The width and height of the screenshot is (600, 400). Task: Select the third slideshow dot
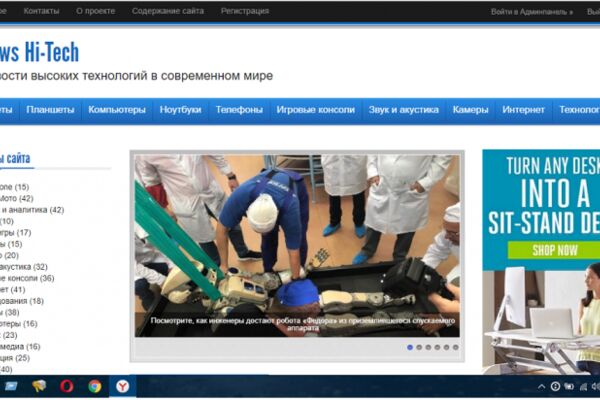[x=428, y=347]
